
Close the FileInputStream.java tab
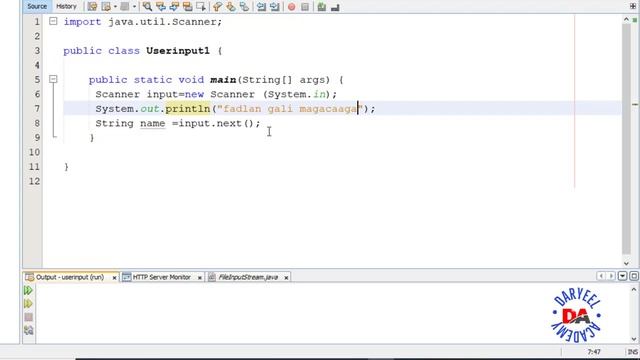tap(286, 278)
